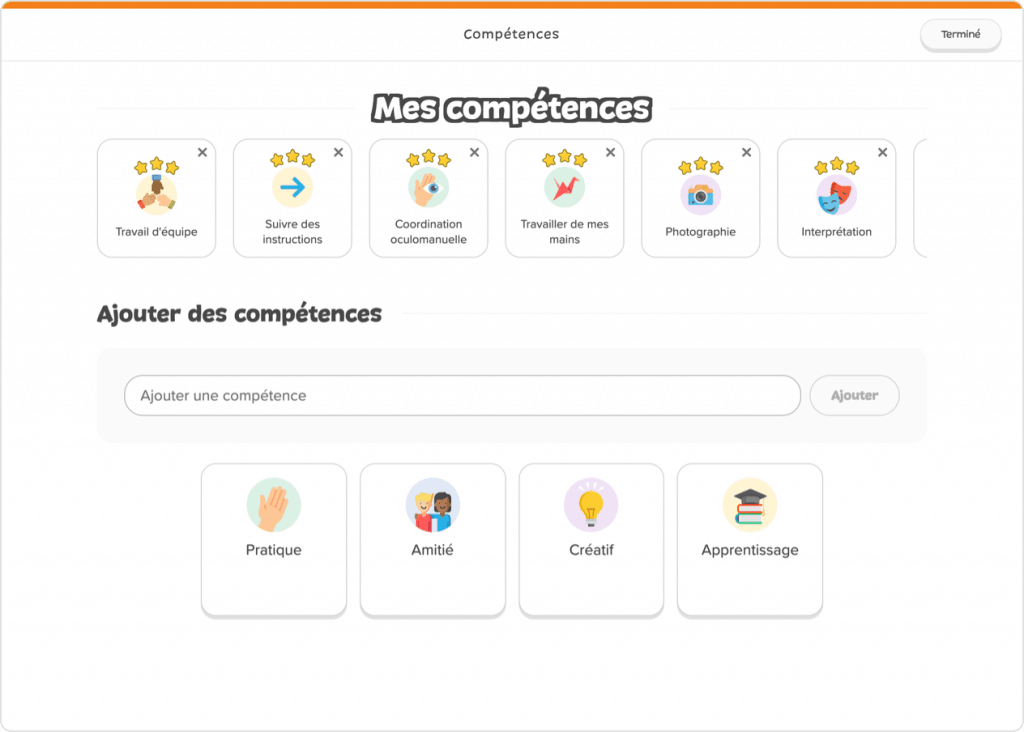
Task: Remove the Suivre des instructions skill
Action: (338, 153)
